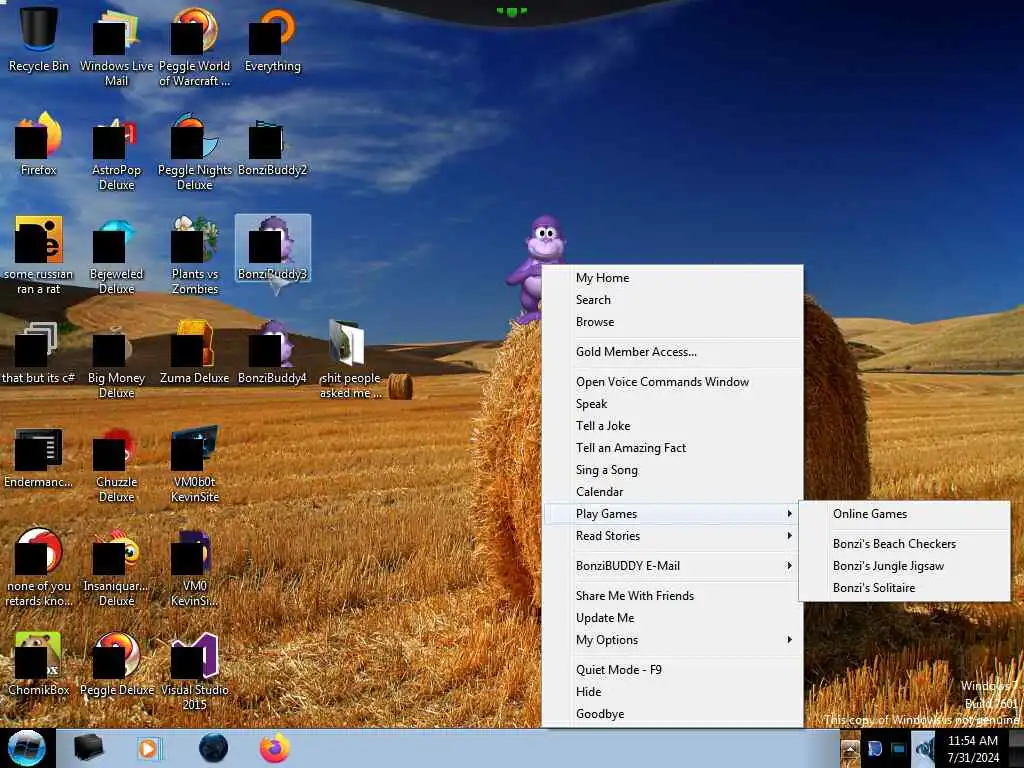Click the black box taskbar icon
The width and height of the screenshot is (1024, 768).
click(88, 748)
